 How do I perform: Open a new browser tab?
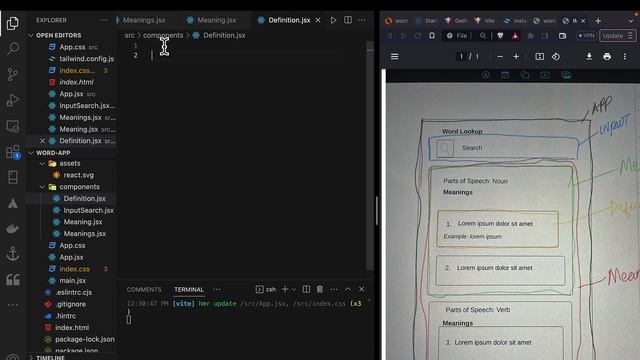pyautogui.click(x=598, y=21)
